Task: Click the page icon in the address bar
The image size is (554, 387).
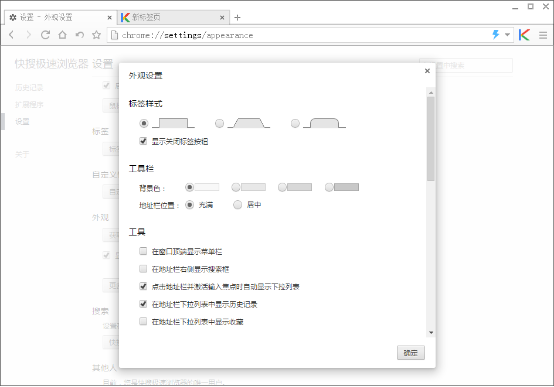Action: tap(114, 35)
